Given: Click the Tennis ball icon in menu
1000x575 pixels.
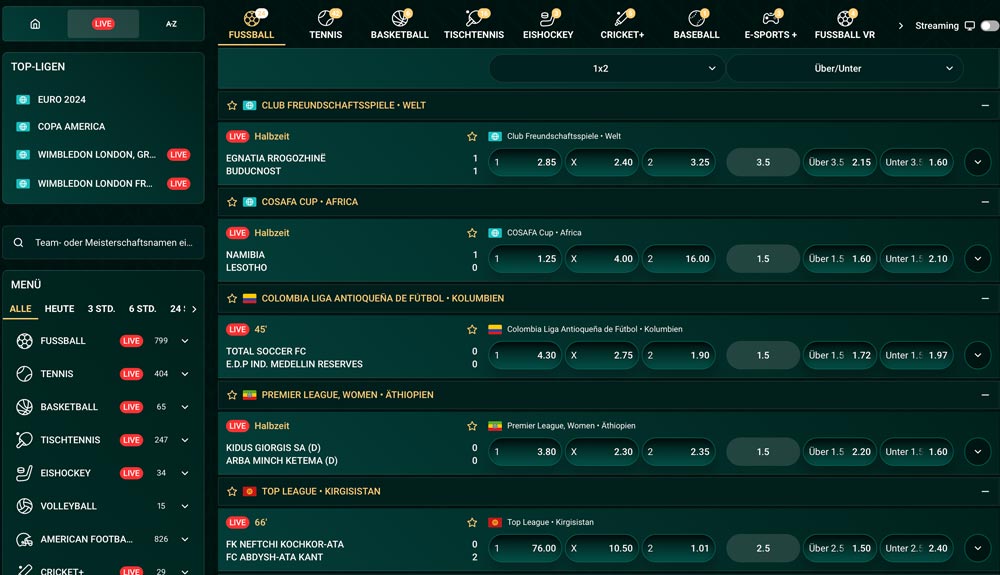Looking at the screenshot, I should pyautogui.click(x=24, y=374).
